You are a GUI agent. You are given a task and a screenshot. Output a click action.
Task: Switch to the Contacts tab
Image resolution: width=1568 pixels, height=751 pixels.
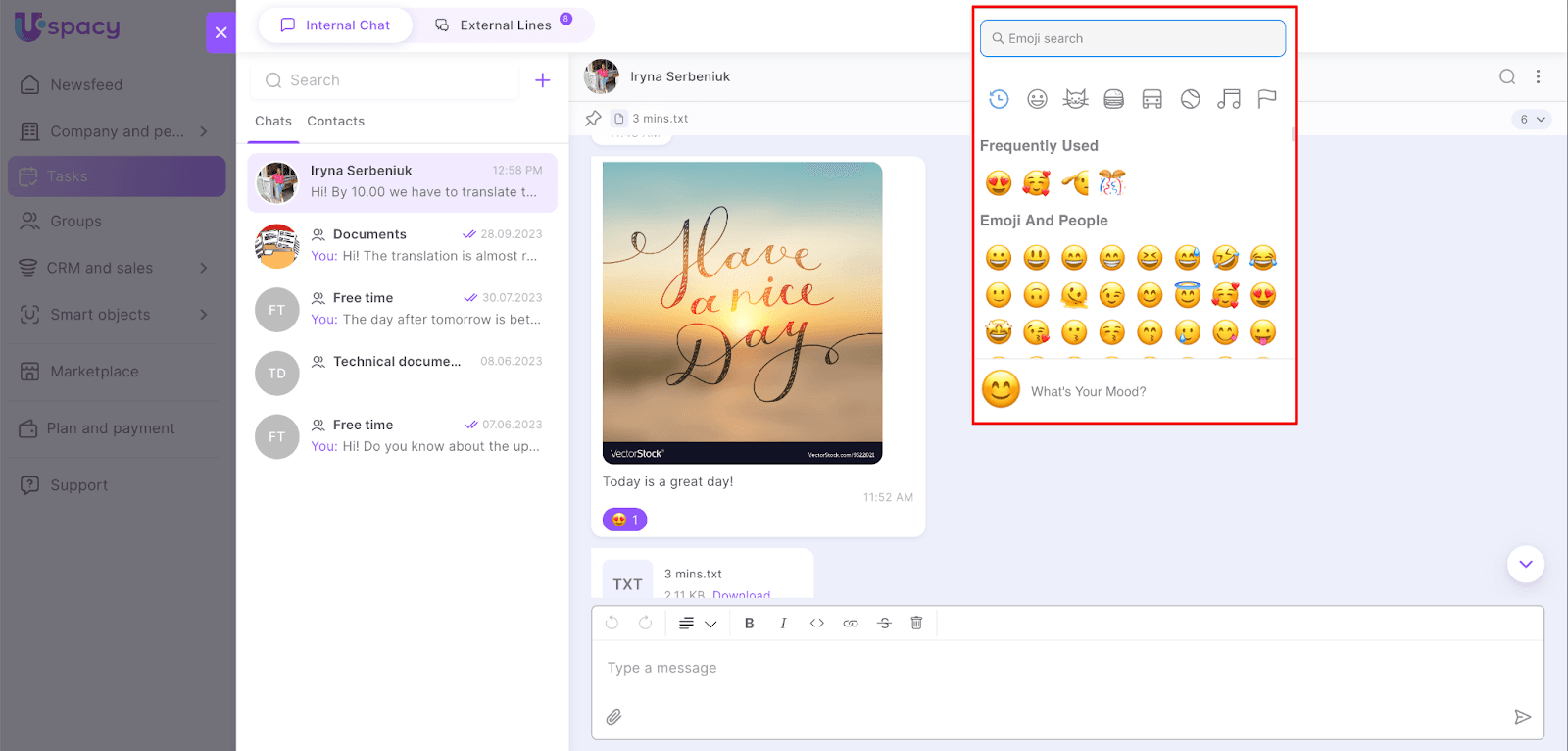tap(335, 121)
